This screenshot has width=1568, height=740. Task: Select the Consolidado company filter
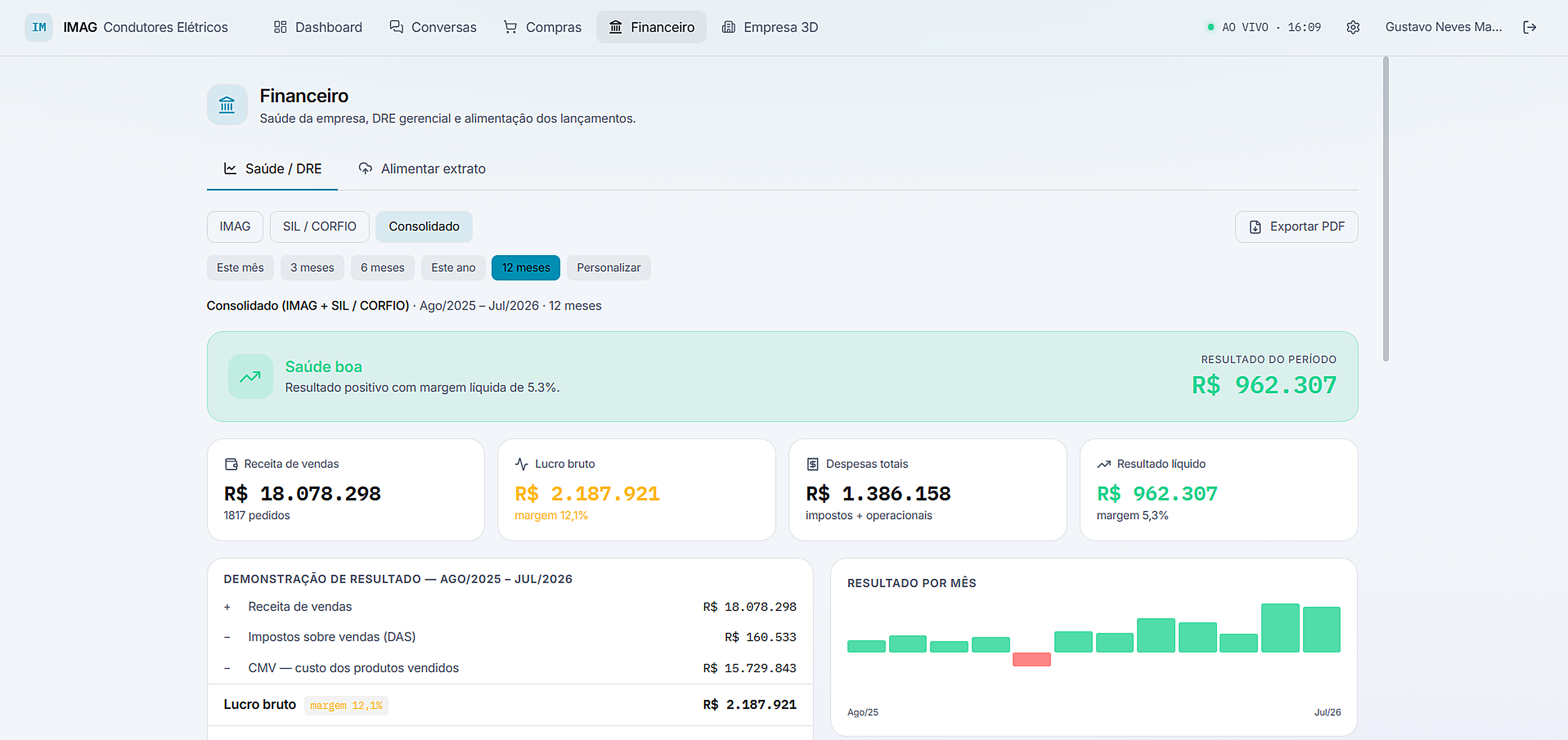[x=424, y=226]
